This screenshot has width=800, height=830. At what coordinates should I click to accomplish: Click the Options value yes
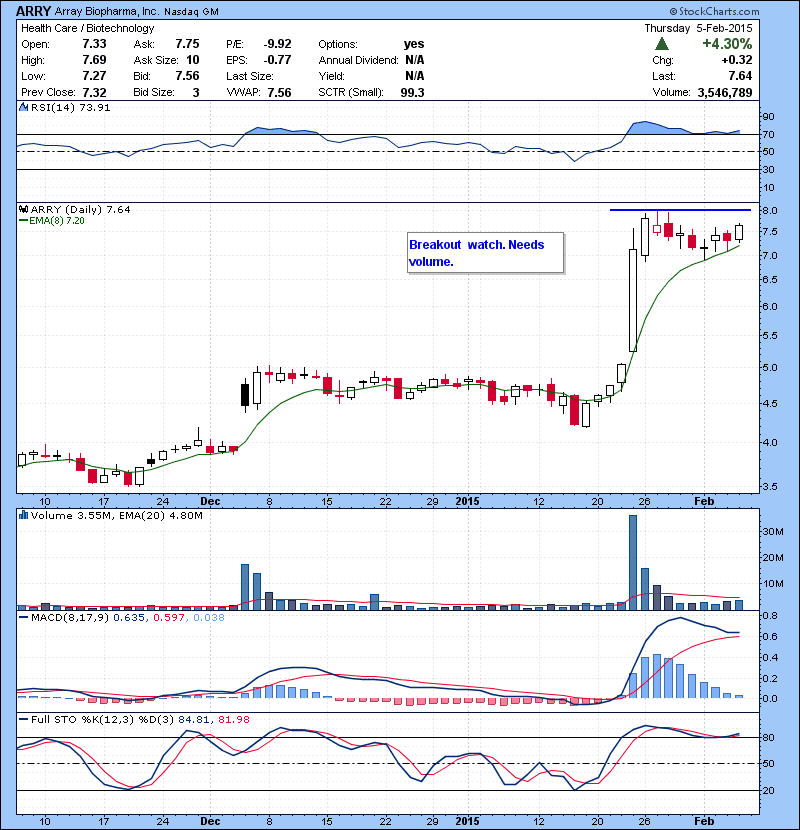tap(414, 44)
